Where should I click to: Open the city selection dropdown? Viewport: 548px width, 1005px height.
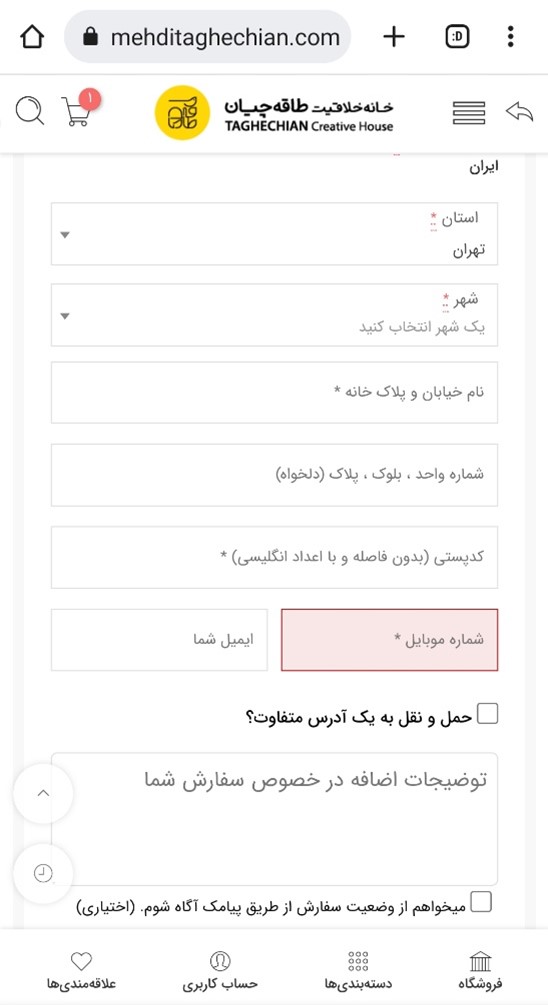point(274,315)
